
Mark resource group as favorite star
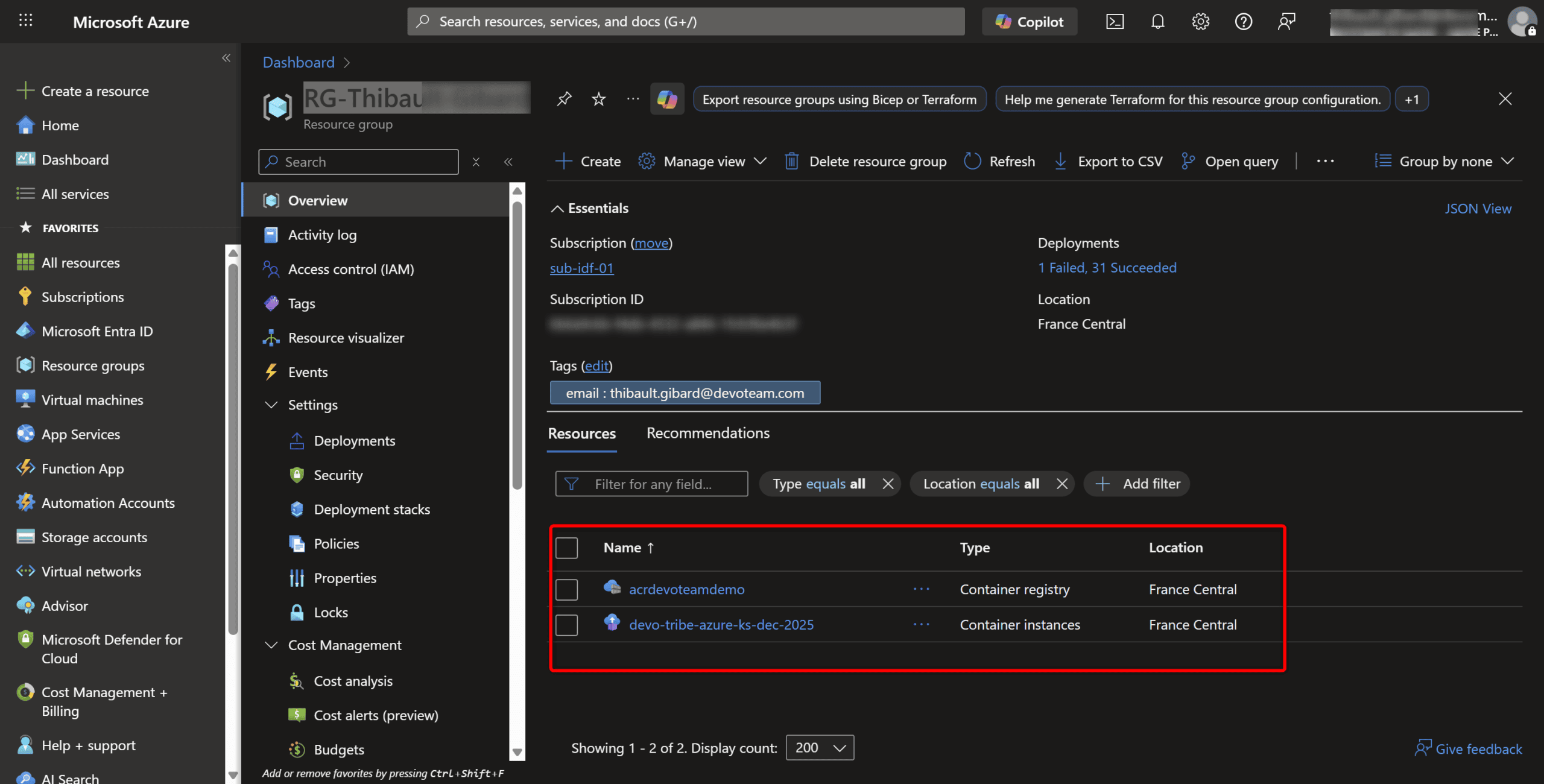598,99
